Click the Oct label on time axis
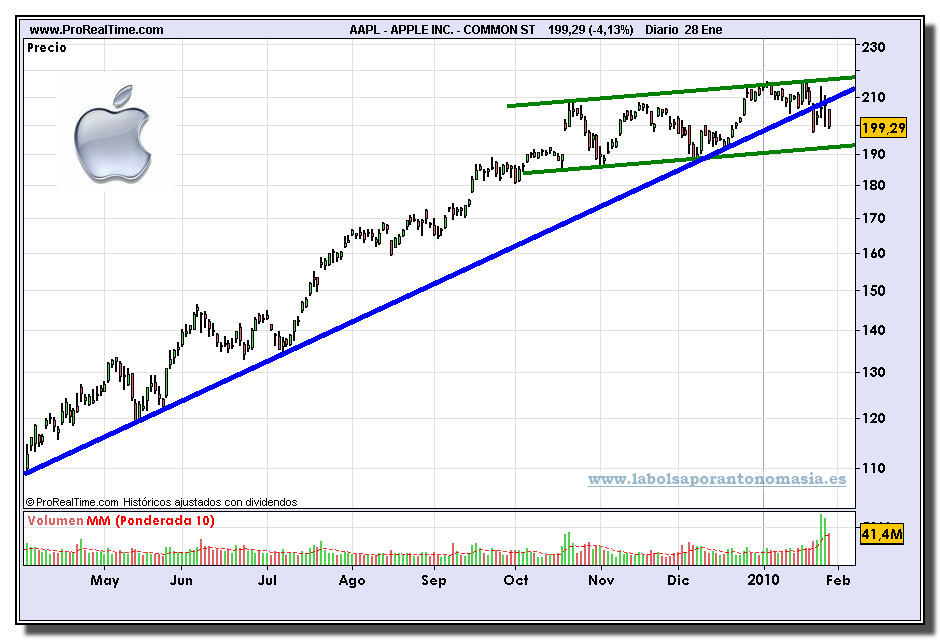 tap(516, 580)
